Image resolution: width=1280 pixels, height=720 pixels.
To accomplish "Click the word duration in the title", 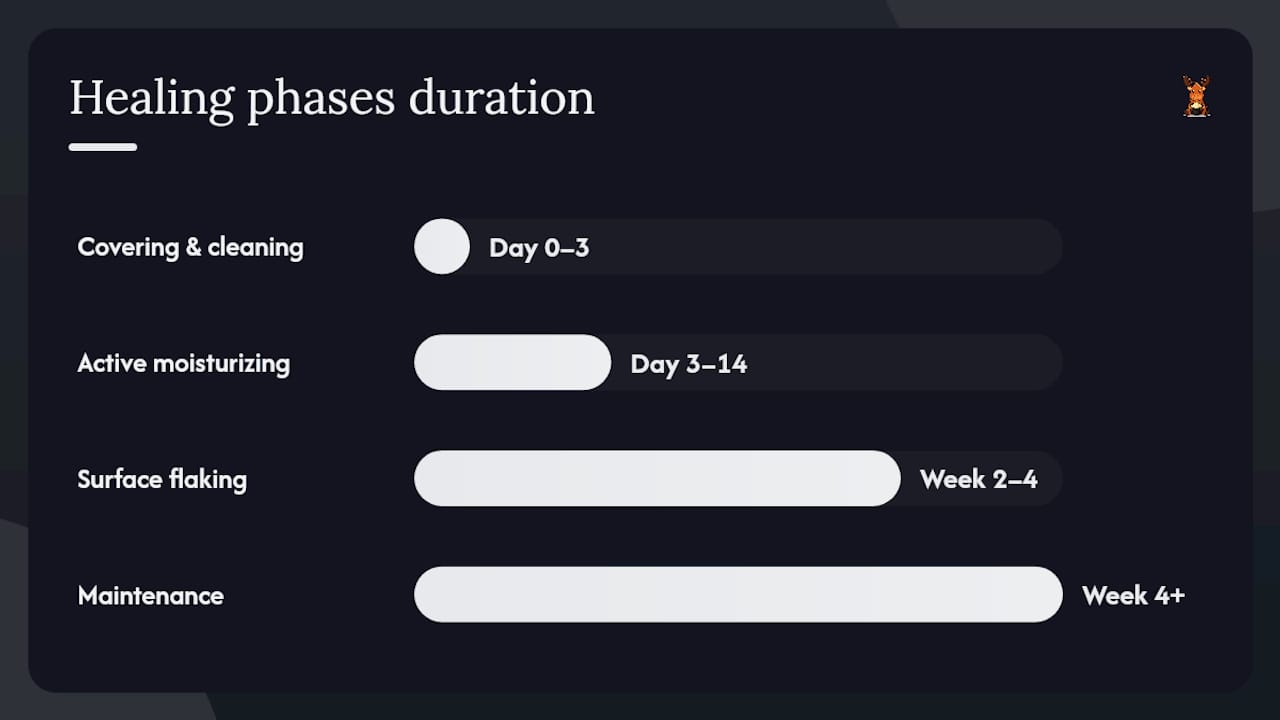I will (501, 98).
